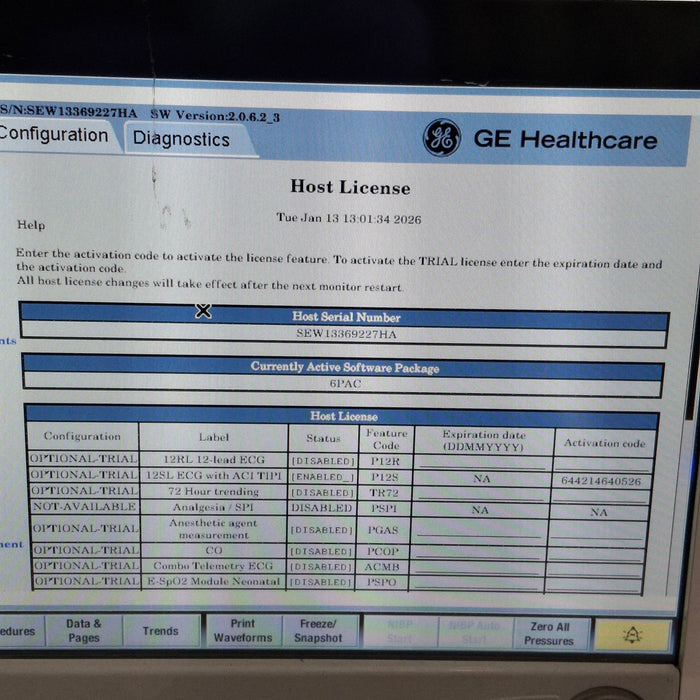Open the Help link
This screenshot has height=700, width=700.
(x=31, y=225)
